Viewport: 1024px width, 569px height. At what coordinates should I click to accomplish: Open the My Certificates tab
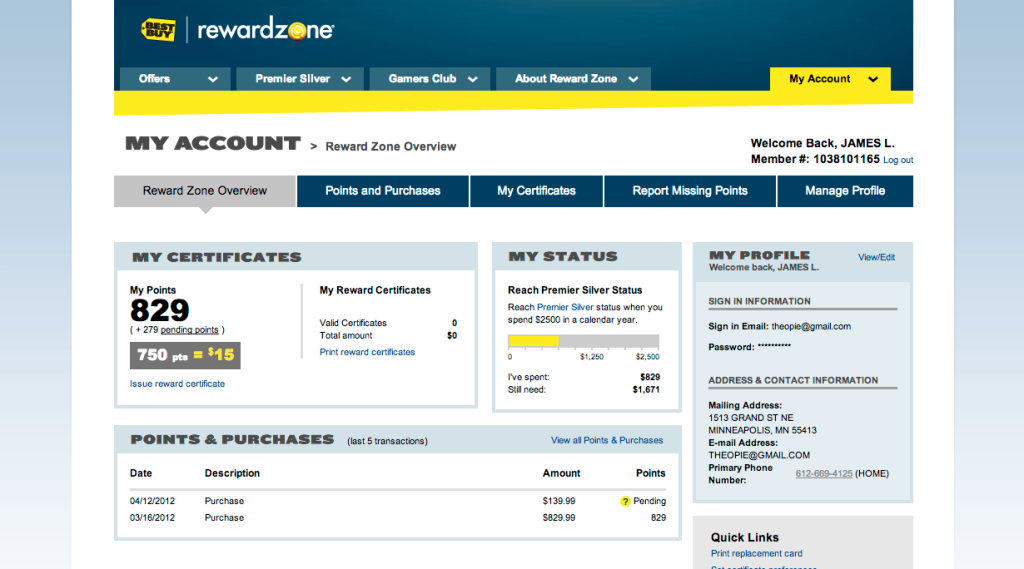coord(536,191)
